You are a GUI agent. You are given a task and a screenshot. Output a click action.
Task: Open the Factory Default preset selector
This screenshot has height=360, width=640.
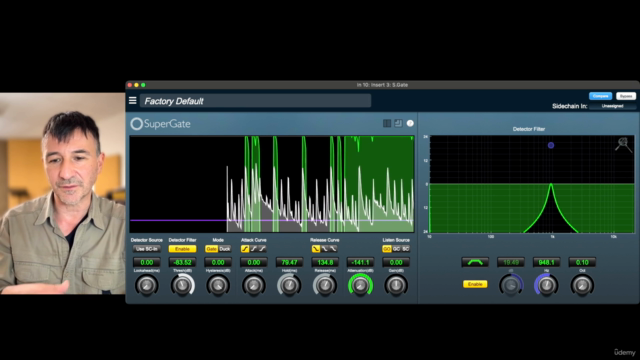click(x=256, y=101)
